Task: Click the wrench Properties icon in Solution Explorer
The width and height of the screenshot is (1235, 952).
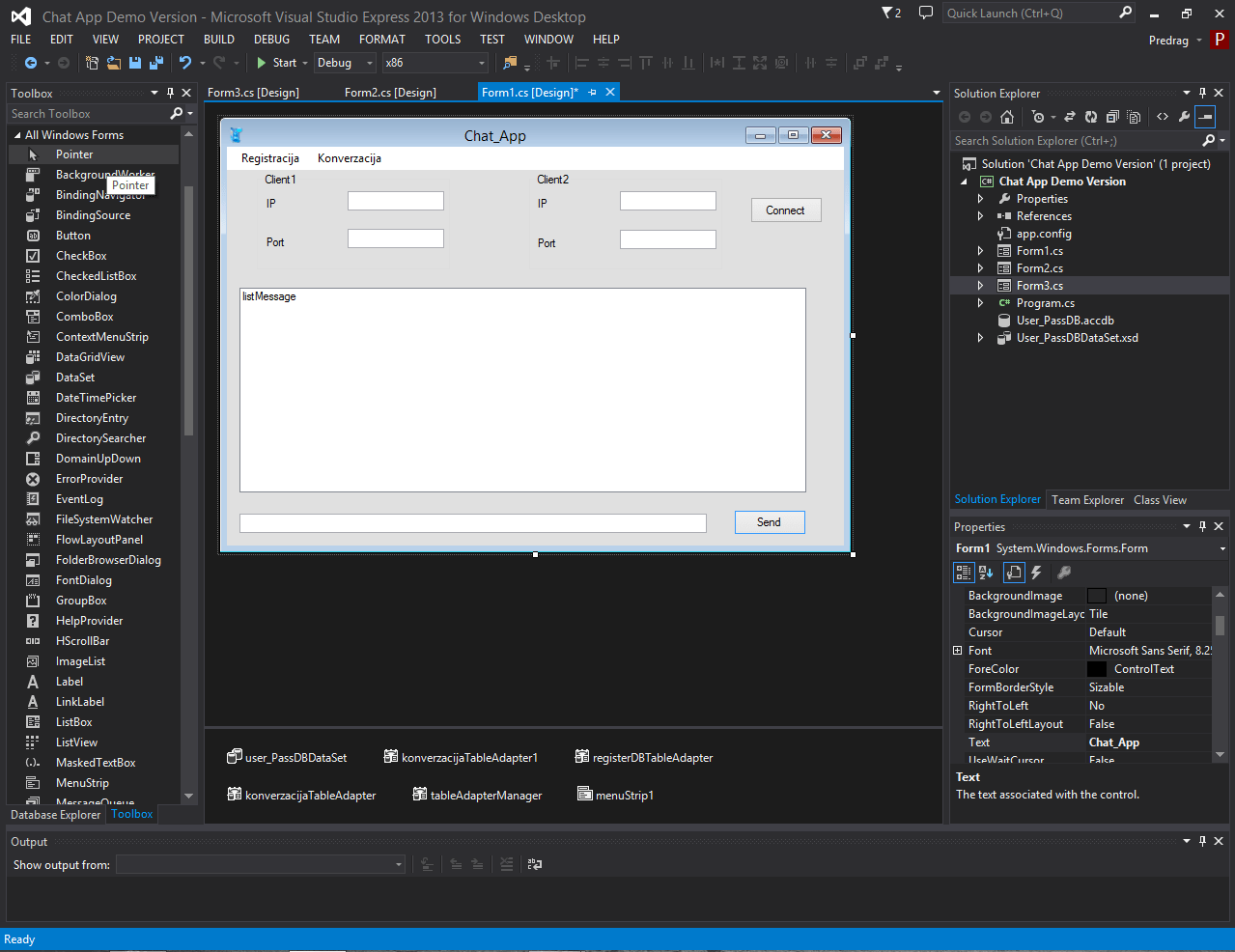Action: 1184,117
